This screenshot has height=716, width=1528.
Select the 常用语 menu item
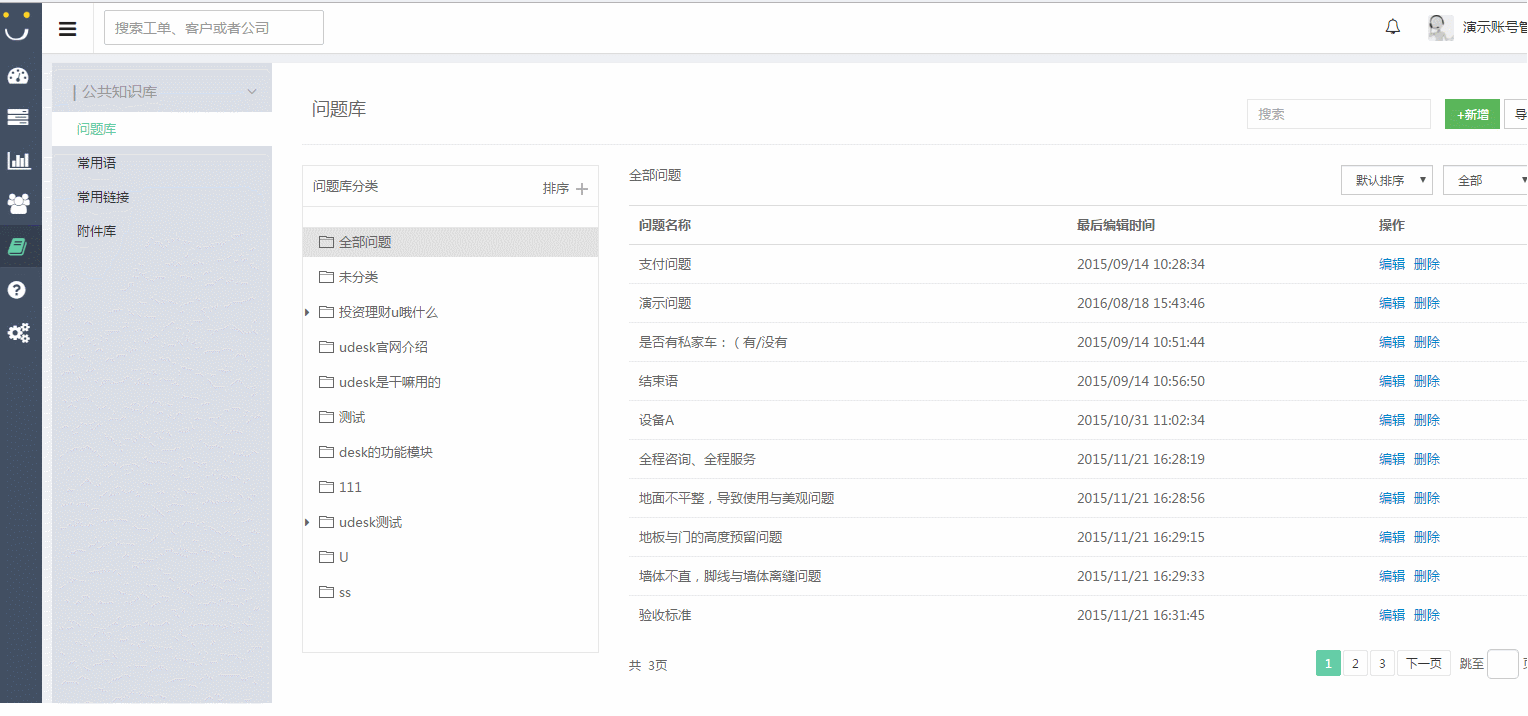tap(96, 162)
